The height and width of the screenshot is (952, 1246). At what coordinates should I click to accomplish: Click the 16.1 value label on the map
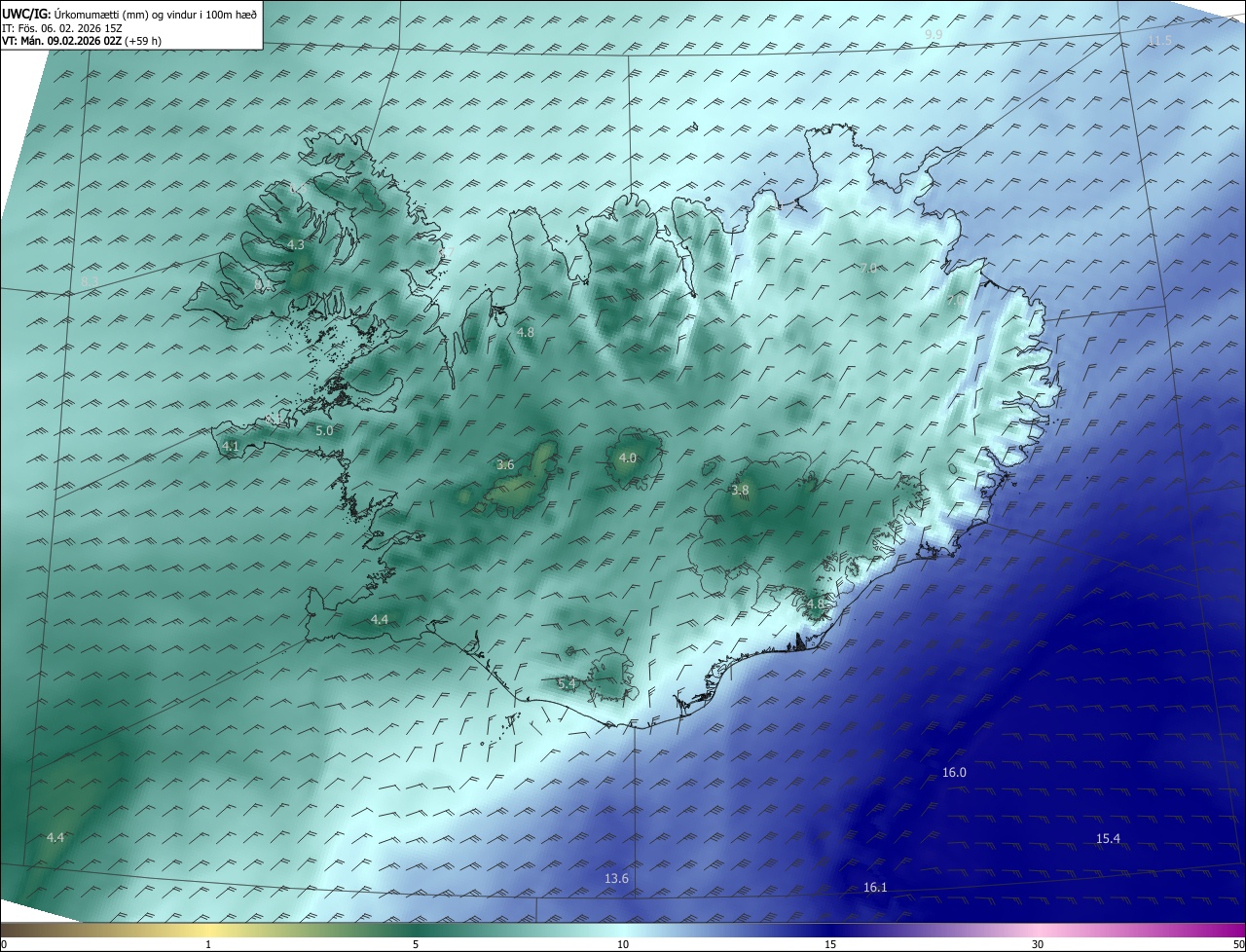[x=875, y=888]
